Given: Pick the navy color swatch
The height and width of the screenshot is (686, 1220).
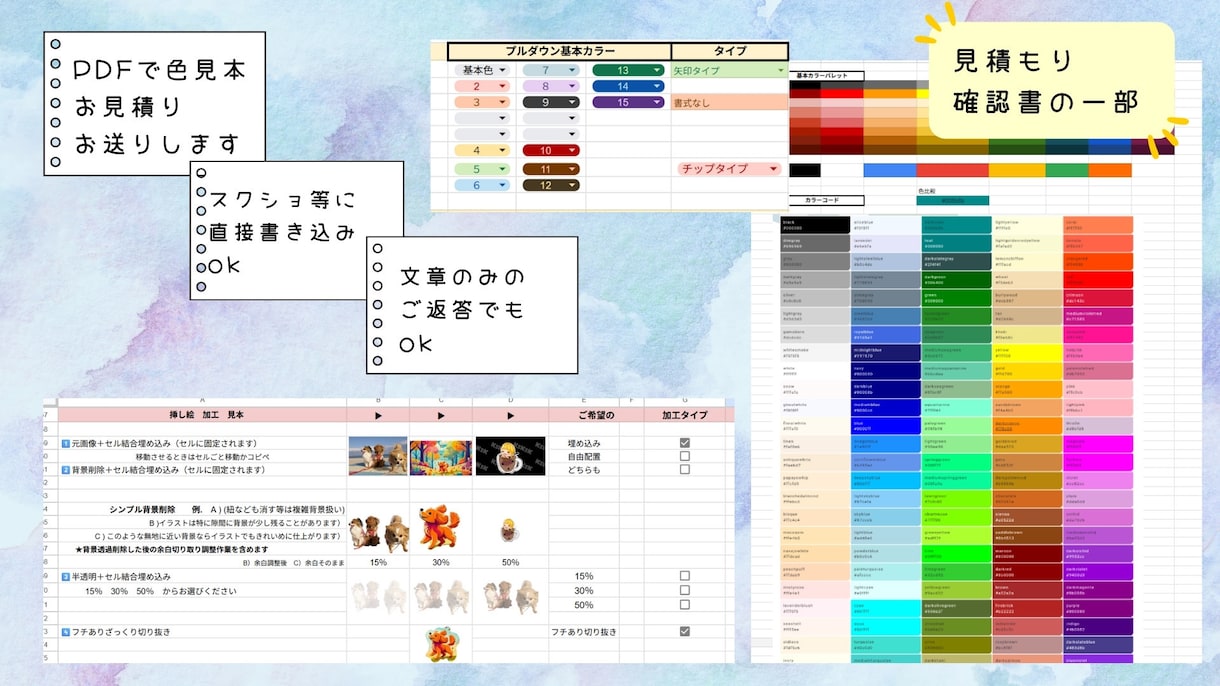Looking at the screenshot, I should [x=885, y=371].
